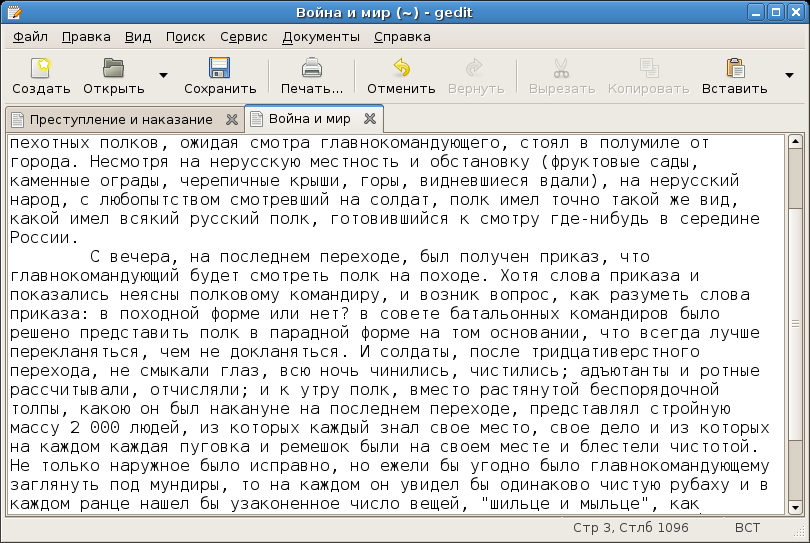Viewport: 810px width, 543px height.
Task: Click the Копировать copy icon
Action: [648, 68]
